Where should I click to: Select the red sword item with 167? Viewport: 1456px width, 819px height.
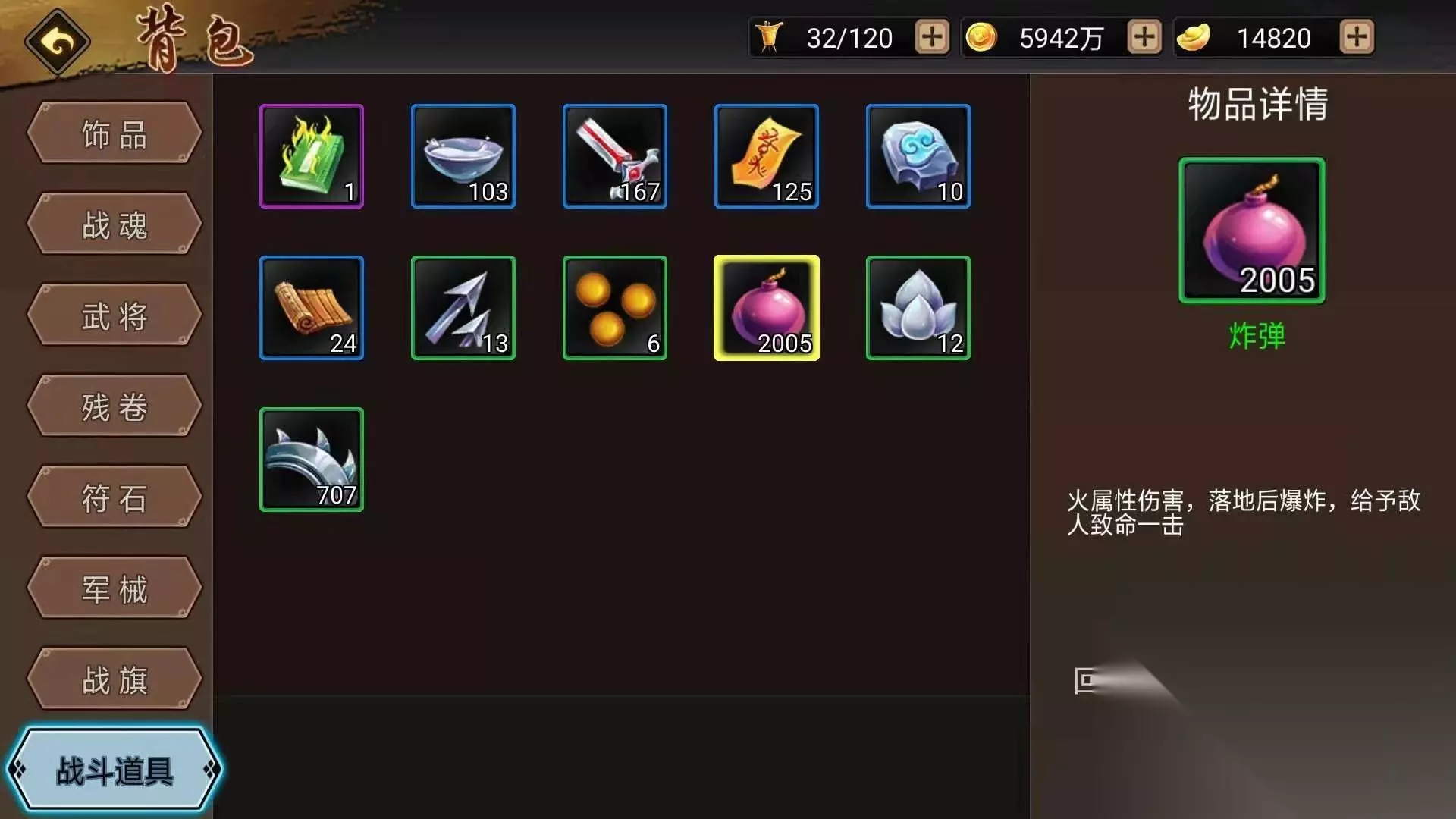click(x=615, y=156)
